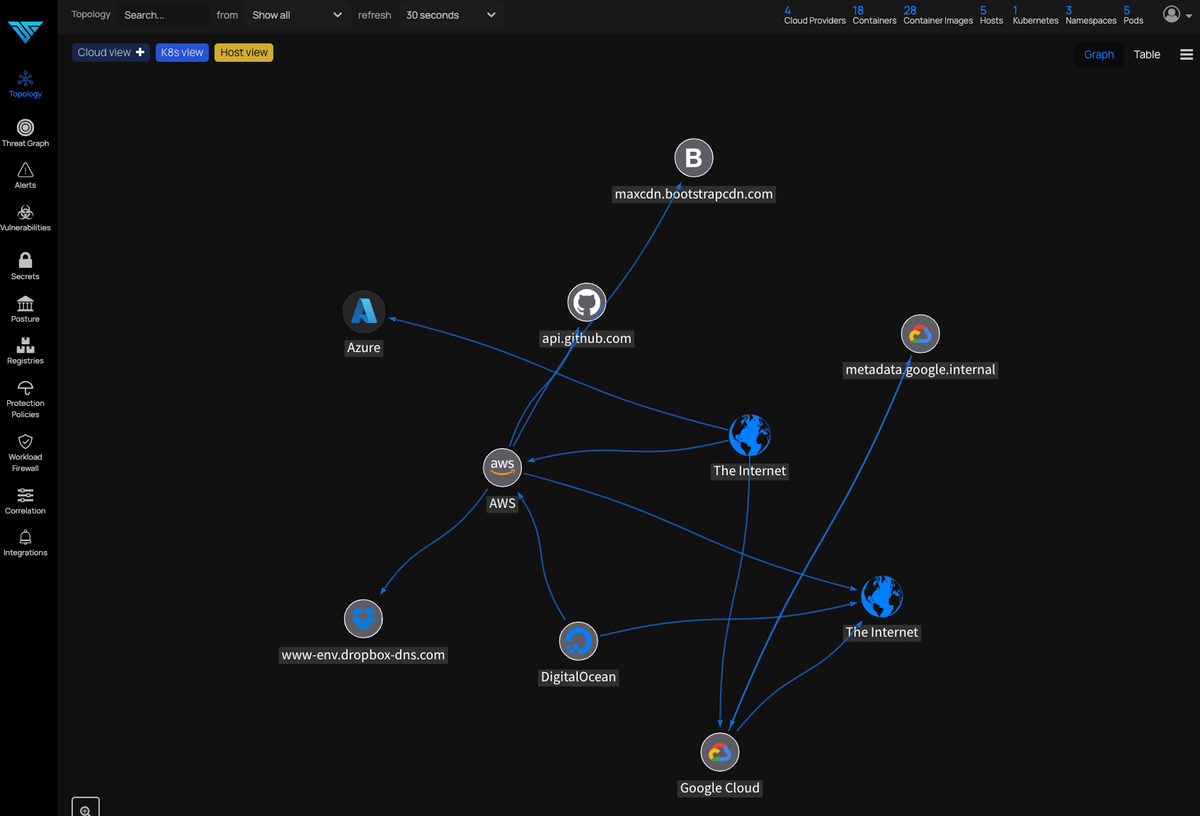Viewport: 1200px width, 816px height.
Task: Click the Azure cloud node
Action: coord(364,312)
